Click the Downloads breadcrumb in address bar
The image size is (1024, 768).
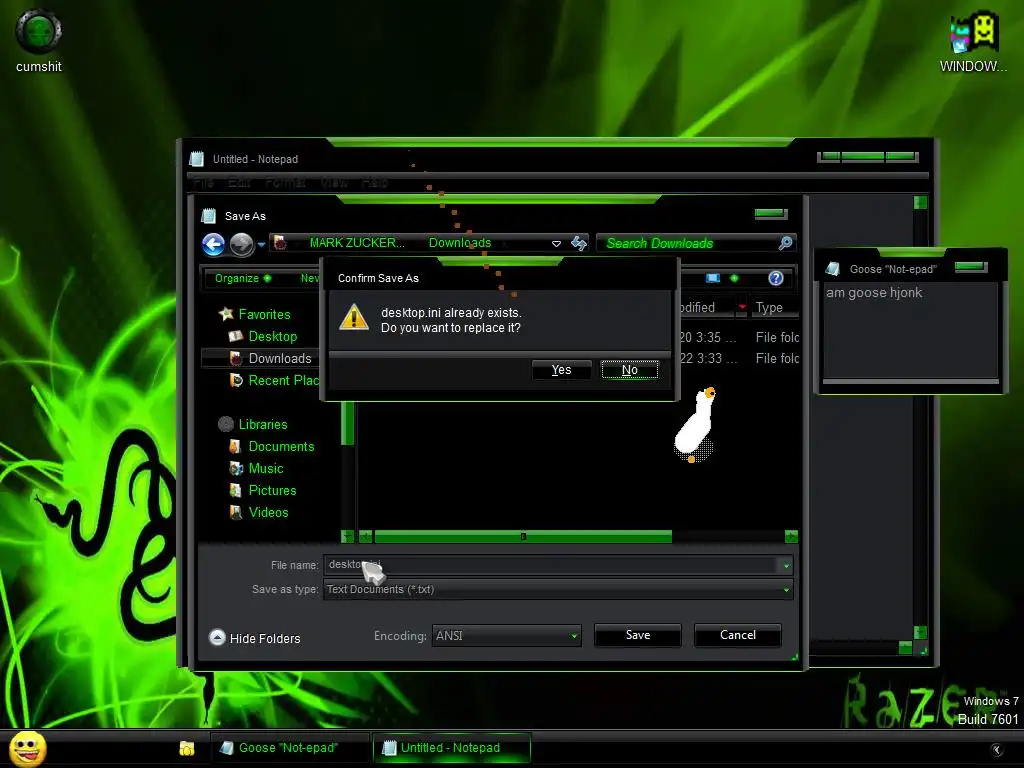coord(460,243)
